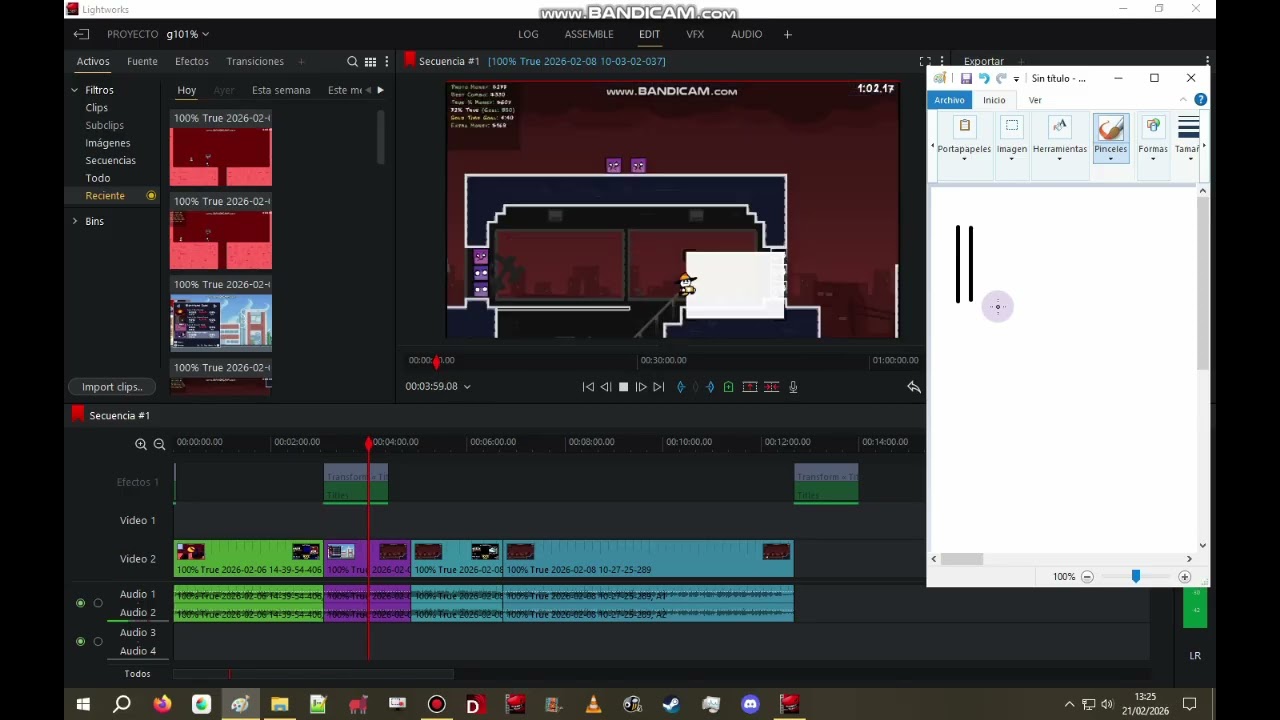Viewport: 1280px width, 720px height.
Task: Mark in point with the blue icon
Action: tap(681, 387)
